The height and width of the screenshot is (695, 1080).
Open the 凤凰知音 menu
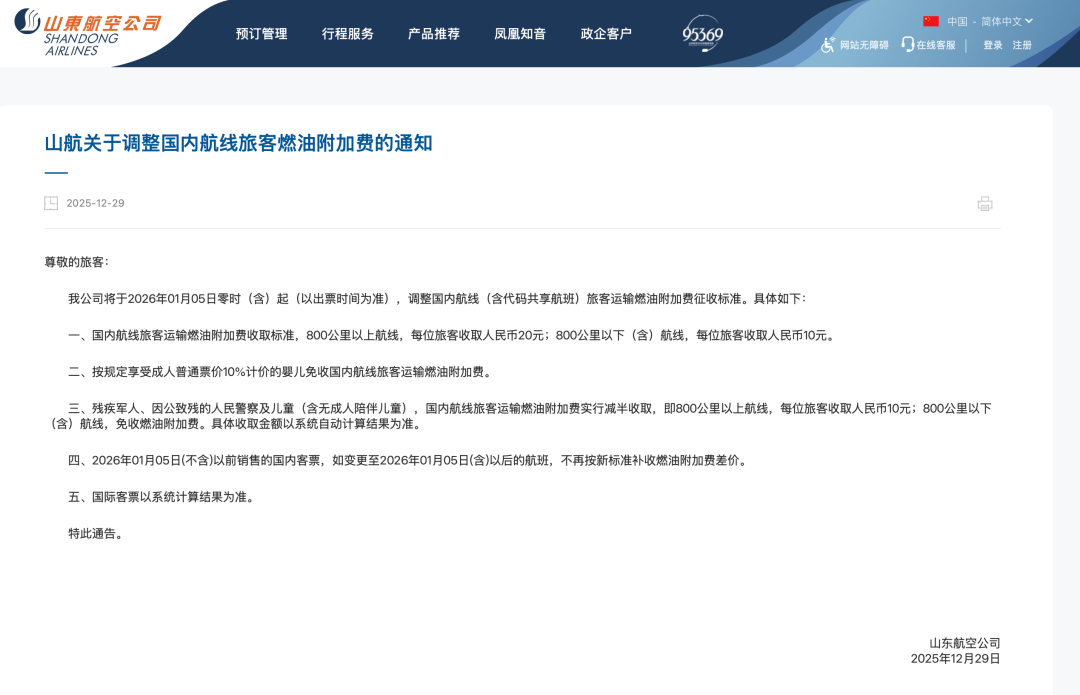click(520, 34)
